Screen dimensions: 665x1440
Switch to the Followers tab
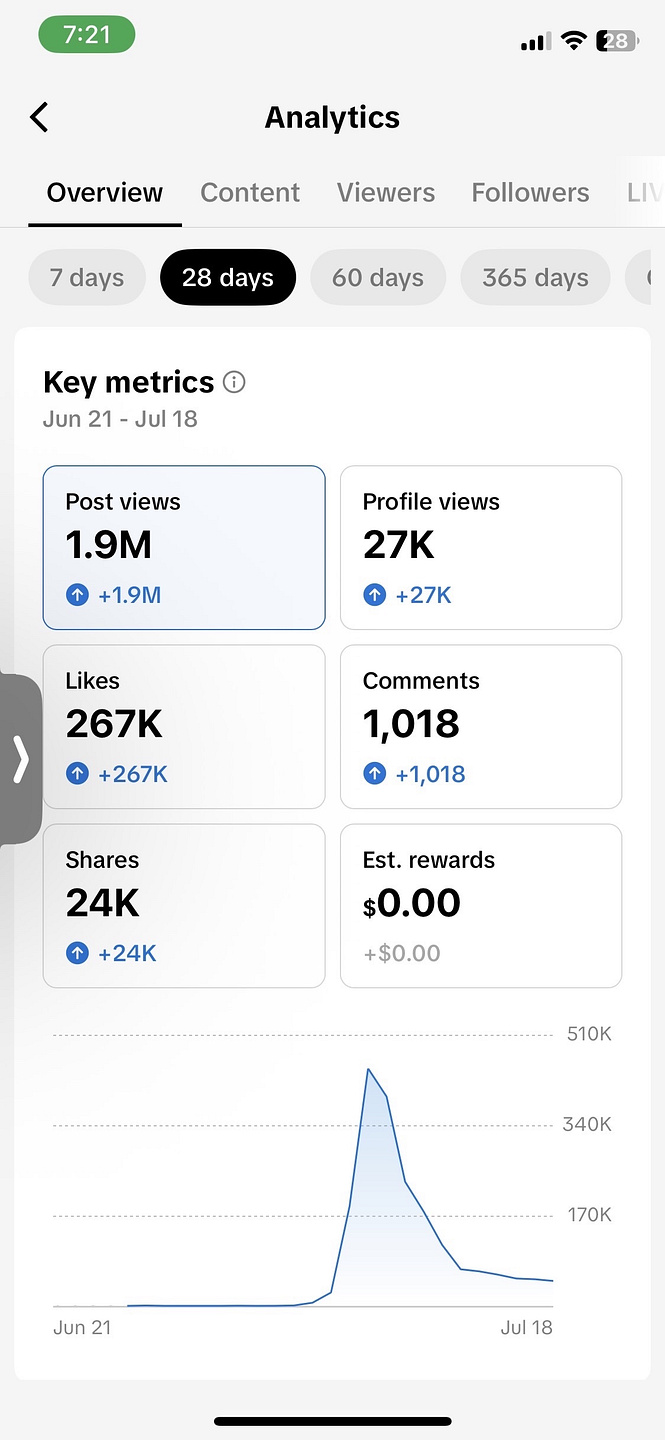point(530,192)
